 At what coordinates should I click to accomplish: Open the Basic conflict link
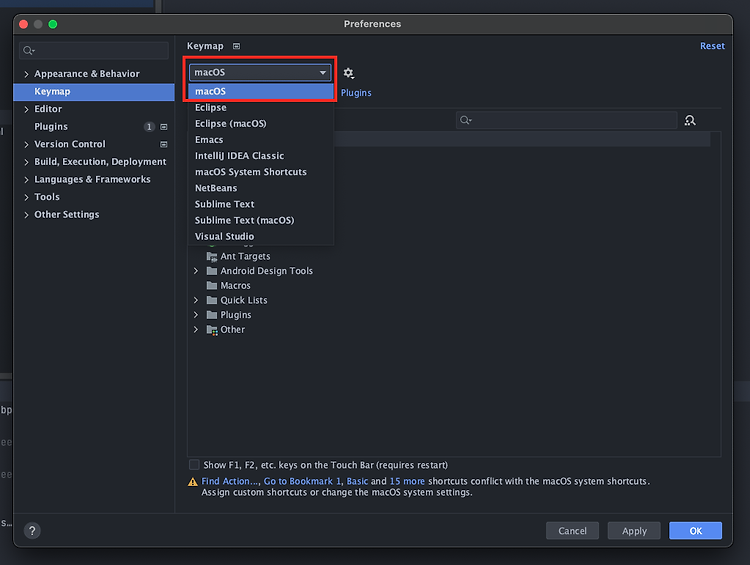pyautogui.click(x=357, y=481)
